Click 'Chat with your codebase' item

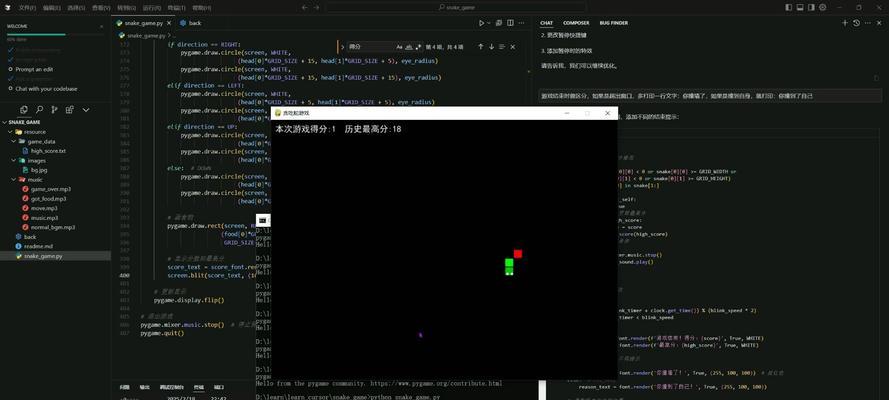[x=46, y=88]
